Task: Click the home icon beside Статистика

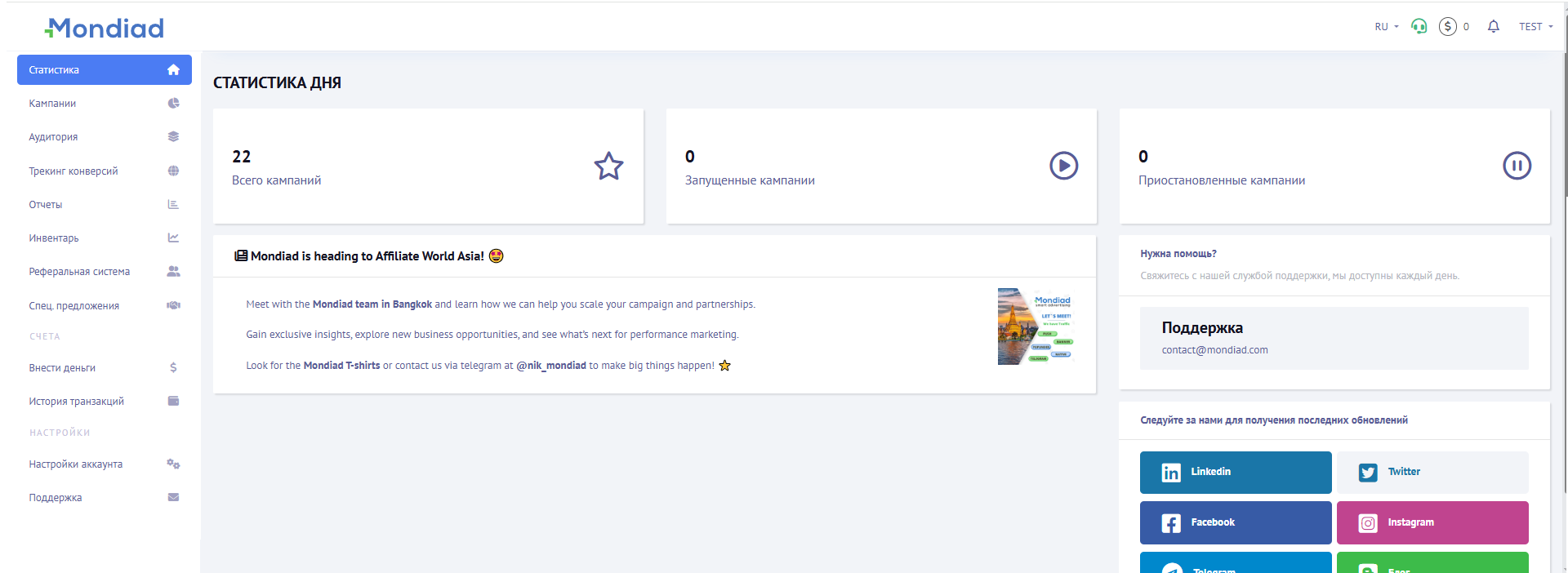Action: 173,70
